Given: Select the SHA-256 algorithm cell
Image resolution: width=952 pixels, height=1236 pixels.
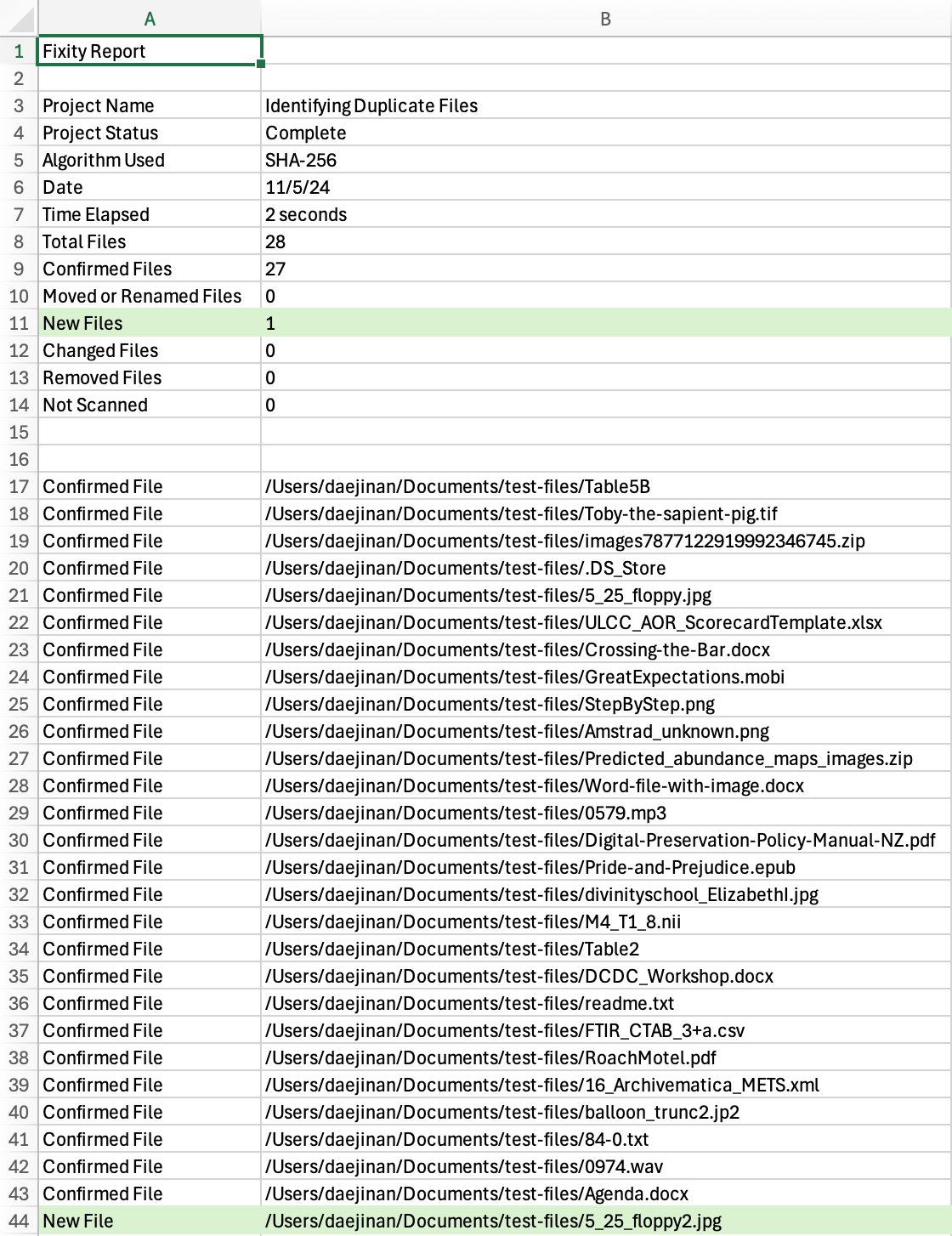Looking at the screenshot, I should tap(606, 160).
